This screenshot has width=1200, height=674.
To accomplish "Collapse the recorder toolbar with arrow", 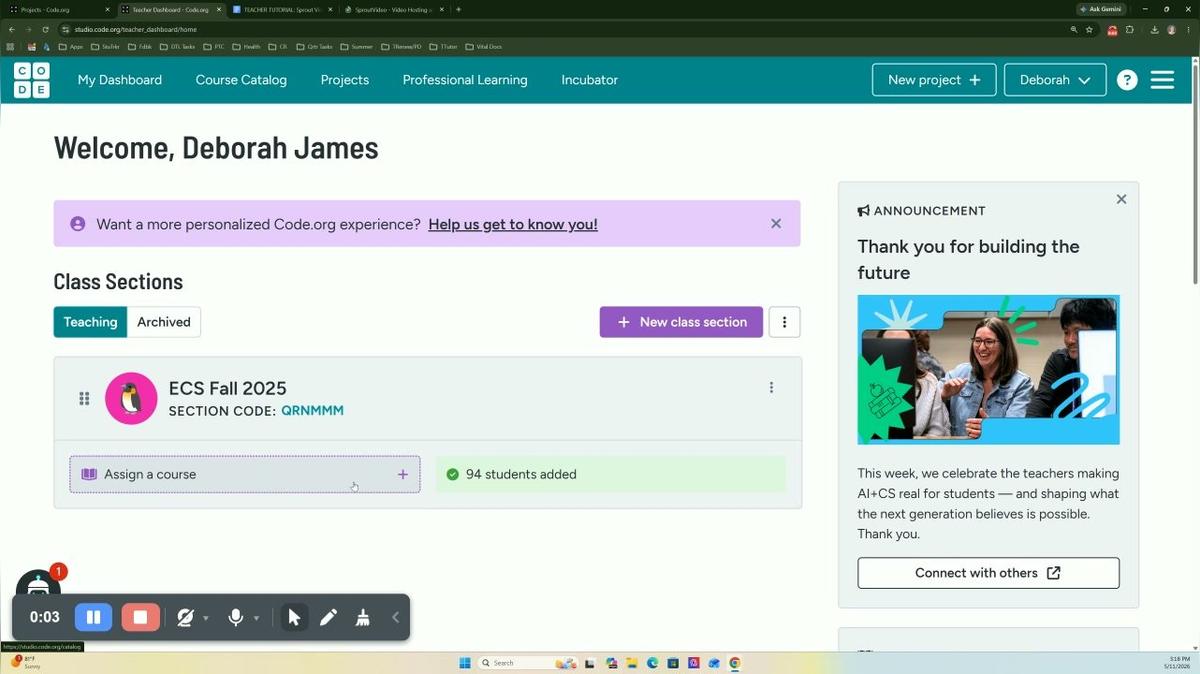I will (x=395, y=618).
